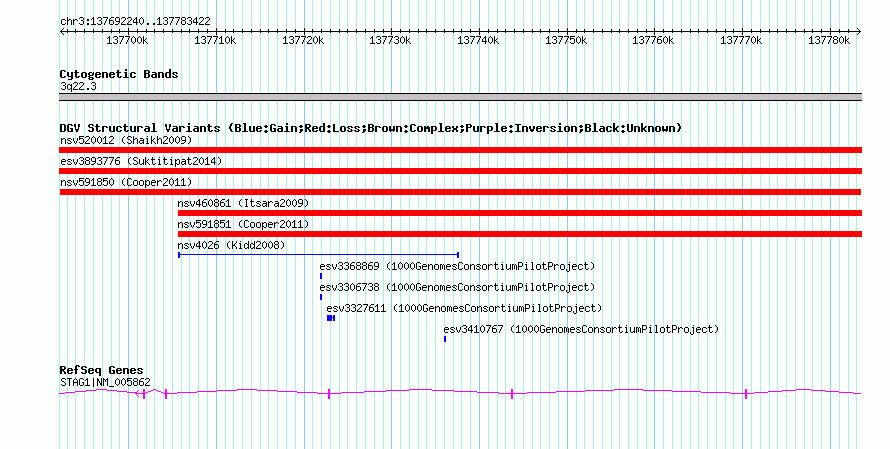Screen dimensions: 890x449
Task: Click the 137780k ruler label
Action: click(829, 40)
